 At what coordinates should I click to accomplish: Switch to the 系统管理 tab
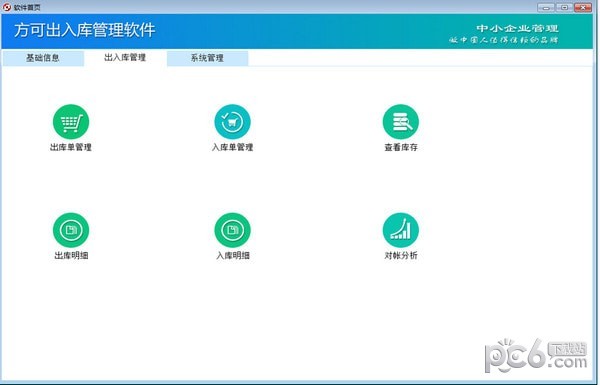click(x=207, y=58)
